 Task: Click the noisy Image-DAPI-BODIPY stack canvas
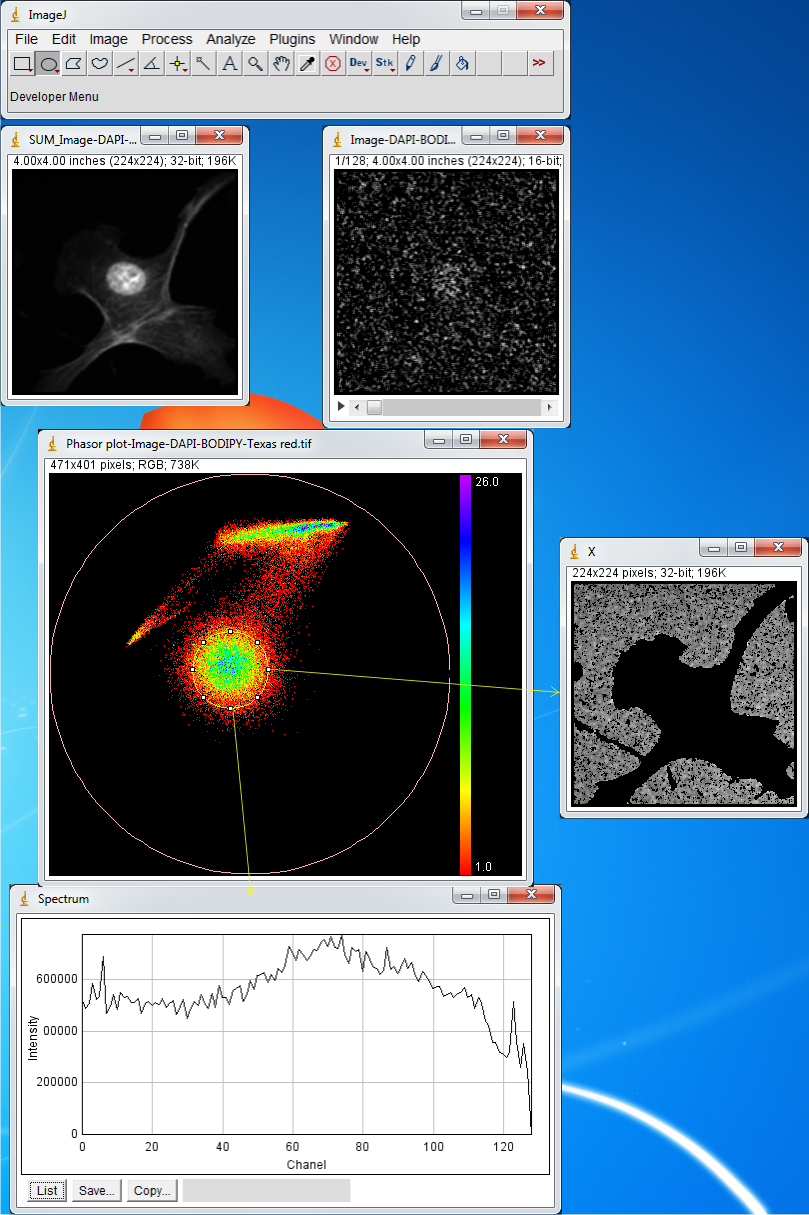(446, 281)
